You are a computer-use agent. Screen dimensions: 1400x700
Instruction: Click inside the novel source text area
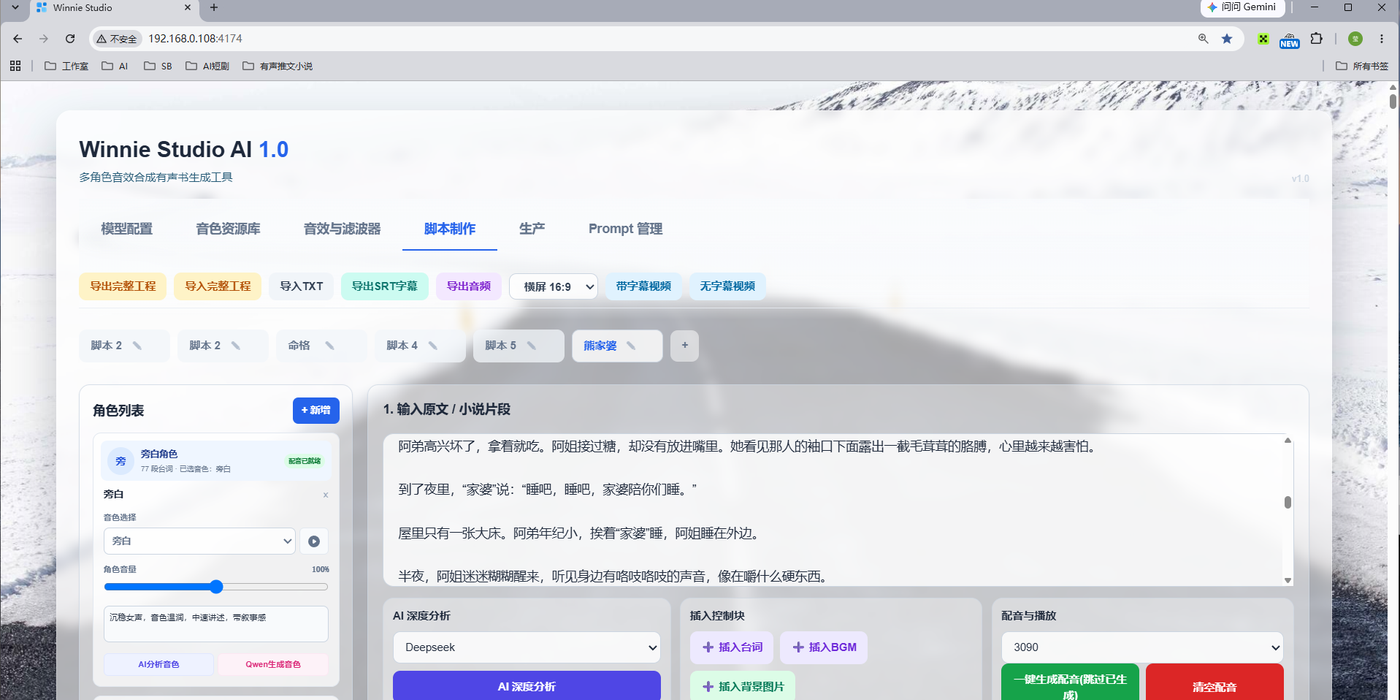coord(838,510)
